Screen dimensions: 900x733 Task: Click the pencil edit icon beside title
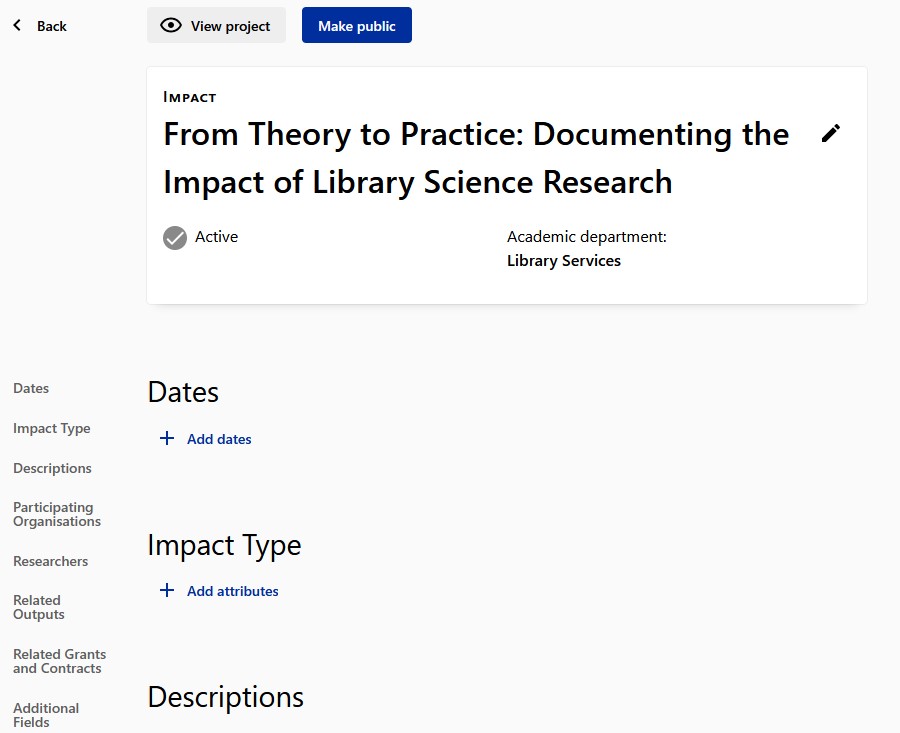[x=831, y=134]
